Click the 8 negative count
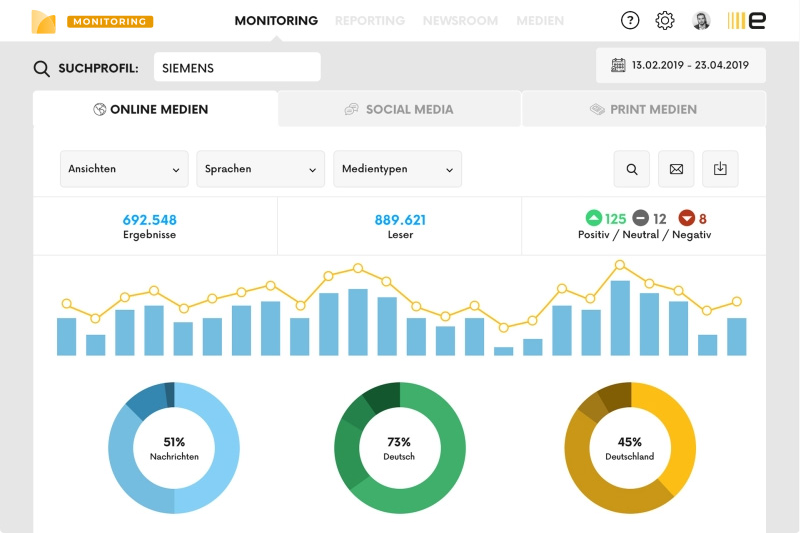 (x=703, y=219)
